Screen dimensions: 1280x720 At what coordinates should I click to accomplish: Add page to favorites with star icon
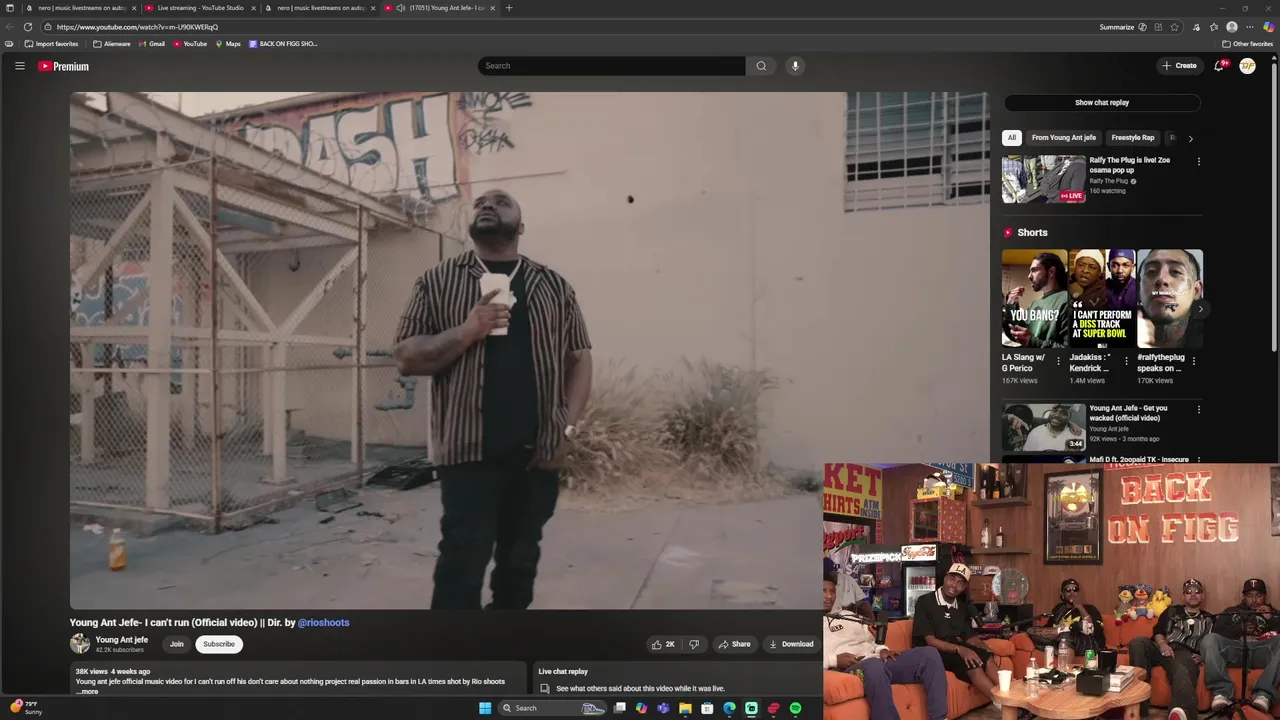pos(1175,27)
